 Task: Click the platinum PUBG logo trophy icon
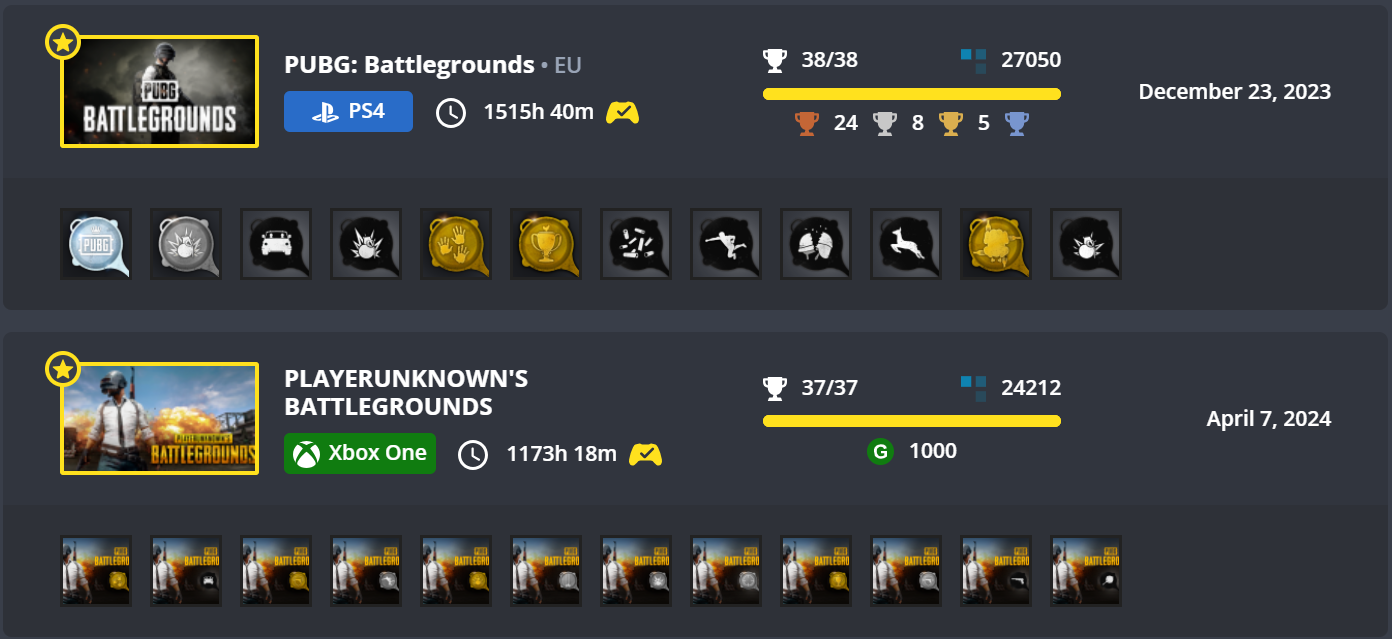[96, 244]
